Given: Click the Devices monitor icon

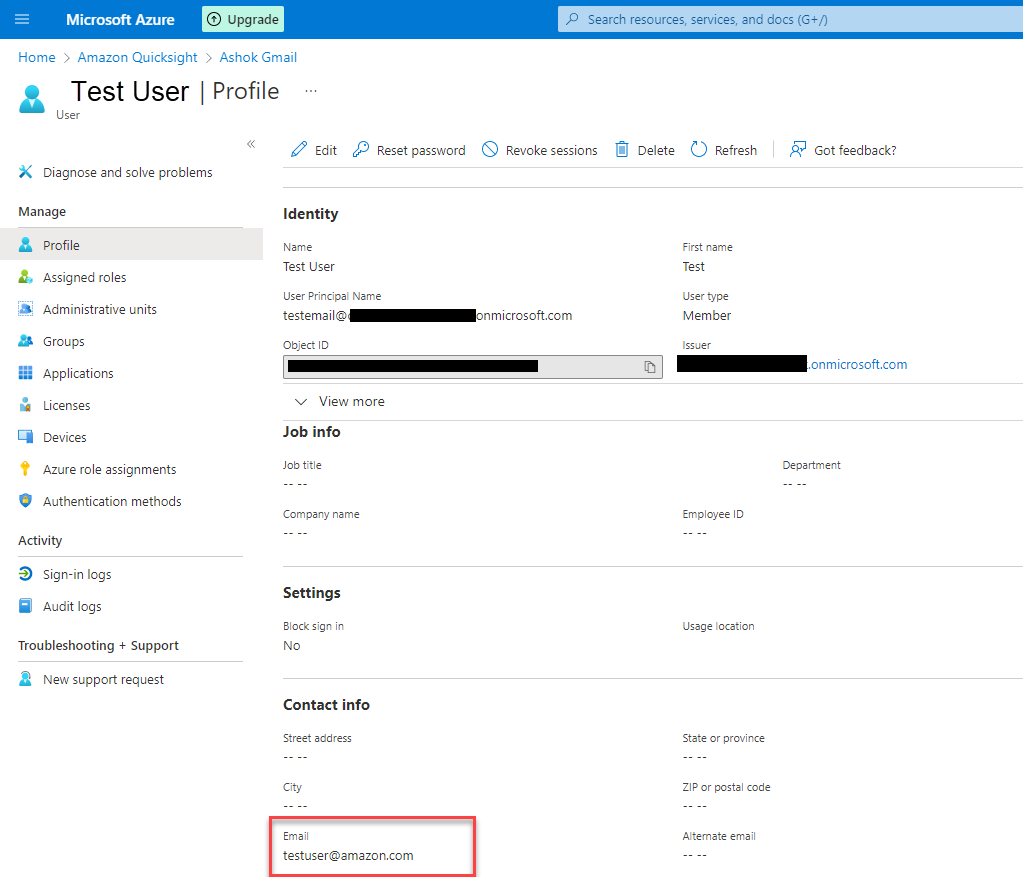Looking at the screenshot, I should (x=25, y=437).
